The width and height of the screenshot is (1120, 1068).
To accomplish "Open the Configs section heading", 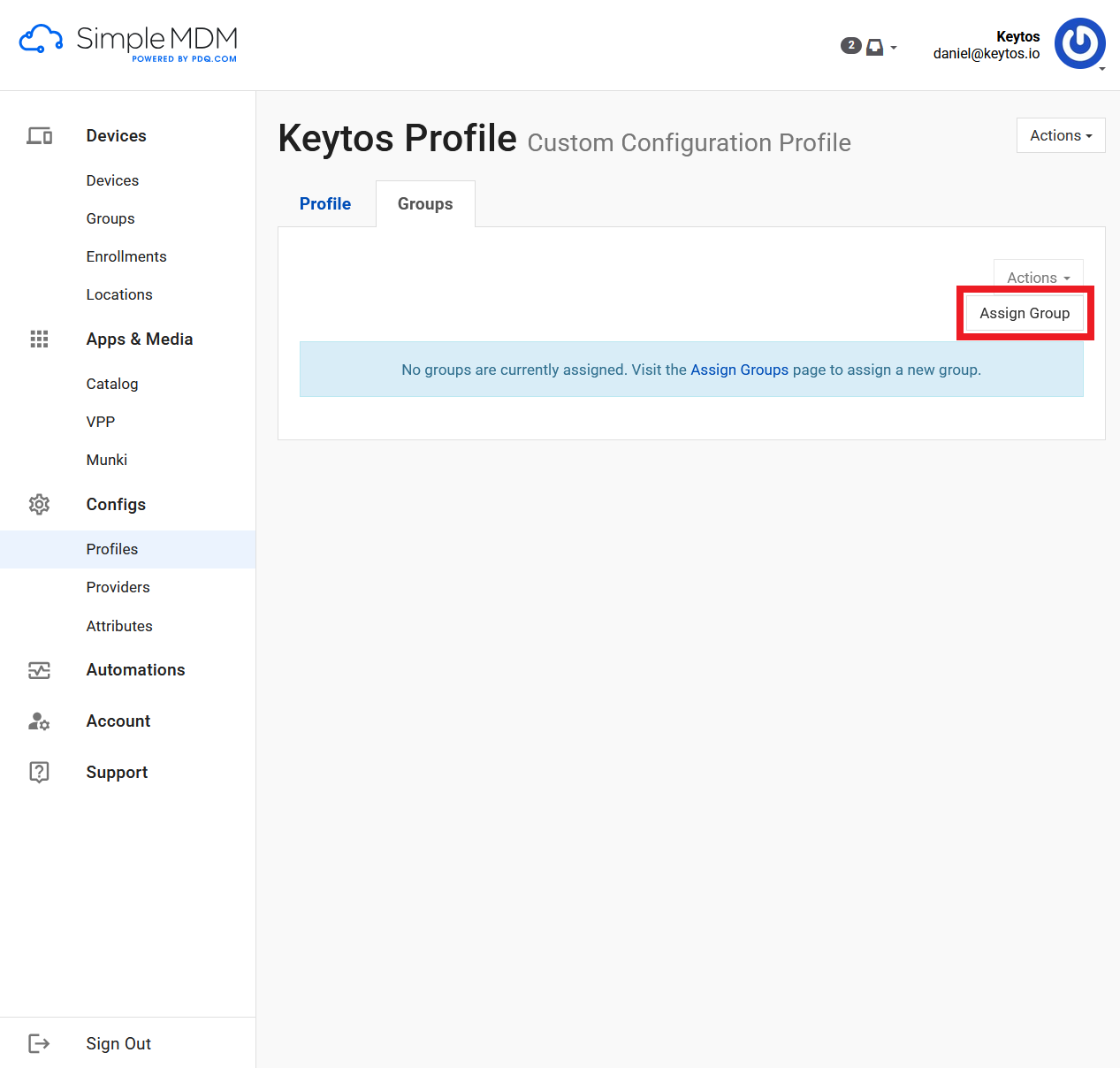I will pos(116,505).
